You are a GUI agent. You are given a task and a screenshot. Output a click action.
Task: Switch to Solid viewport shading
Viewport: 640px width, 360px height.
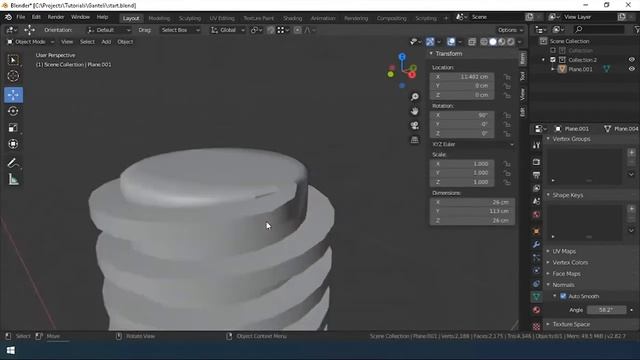[493, 42]
